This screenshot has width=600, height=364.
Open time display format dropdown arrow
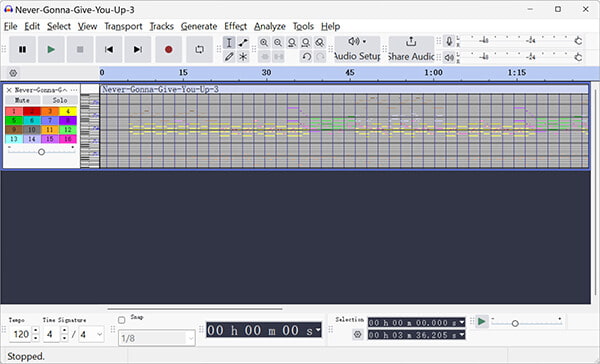click(318, 330)
